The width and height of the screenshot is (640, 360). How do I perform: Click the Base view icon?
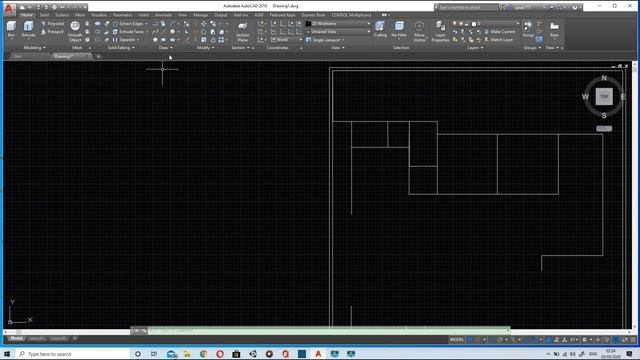coord(554,29)
